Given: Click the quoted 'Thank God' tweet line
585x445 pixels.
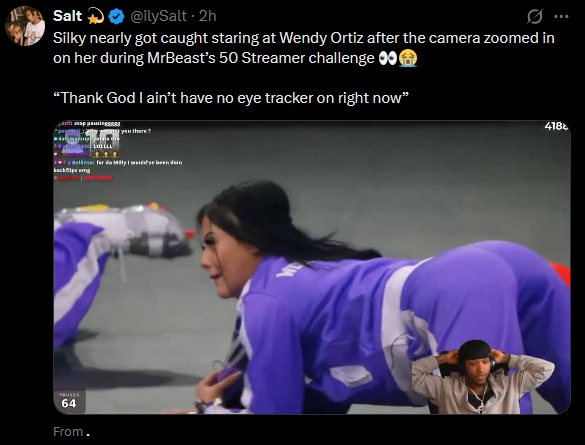Looking at the screenshot, I should point(231,98).
